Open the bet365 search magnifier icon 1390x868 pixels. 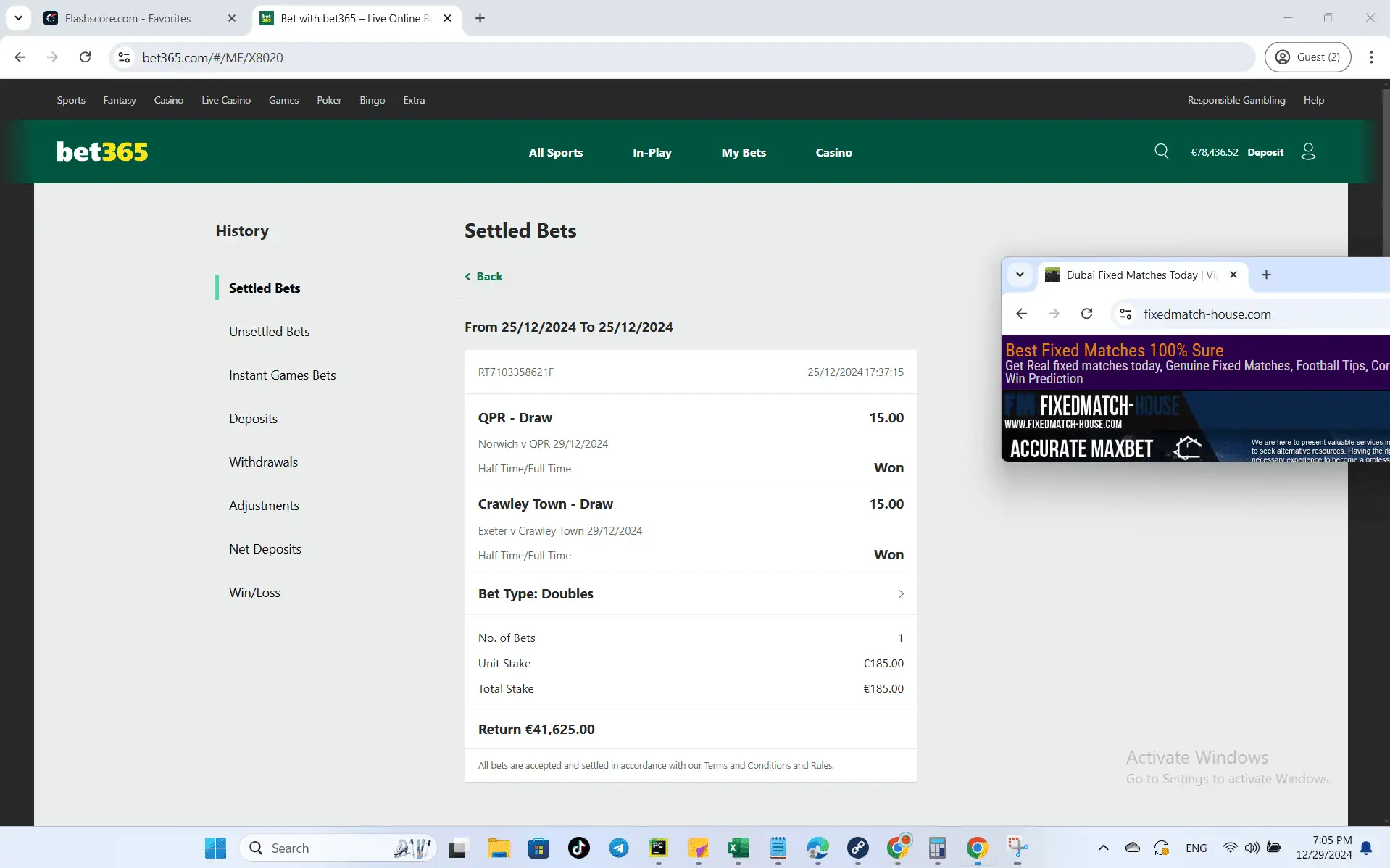[1161, 151]
